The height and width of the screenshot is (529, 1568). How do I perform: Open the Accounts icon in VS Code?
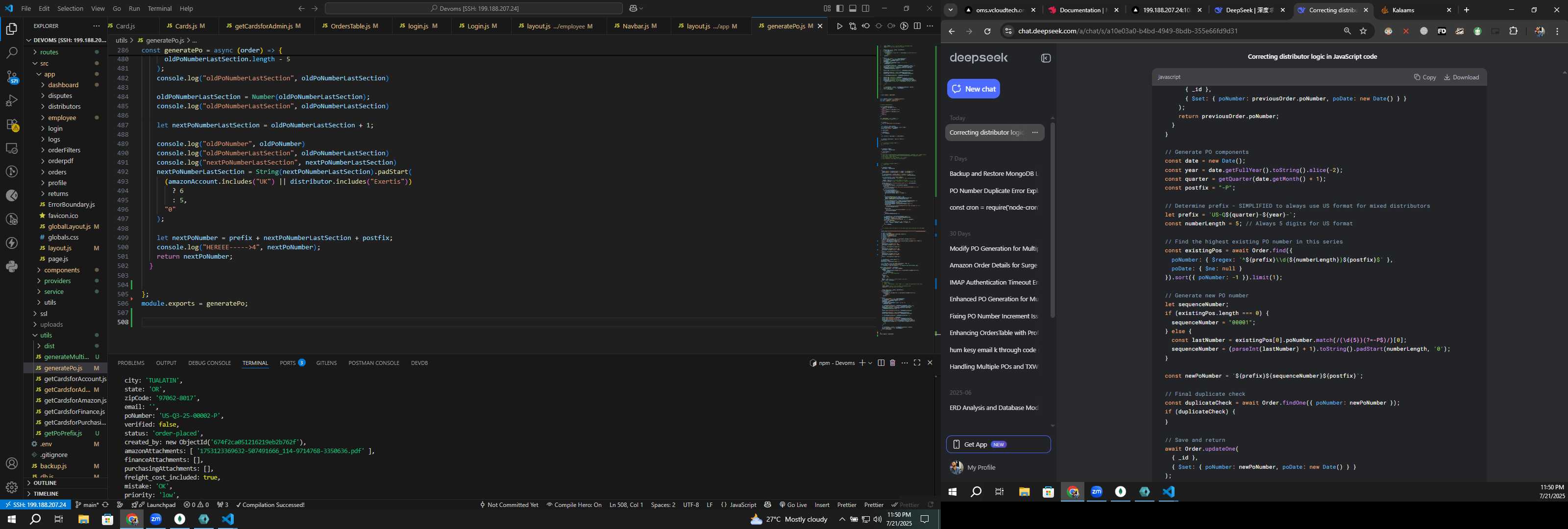[12, 464]
